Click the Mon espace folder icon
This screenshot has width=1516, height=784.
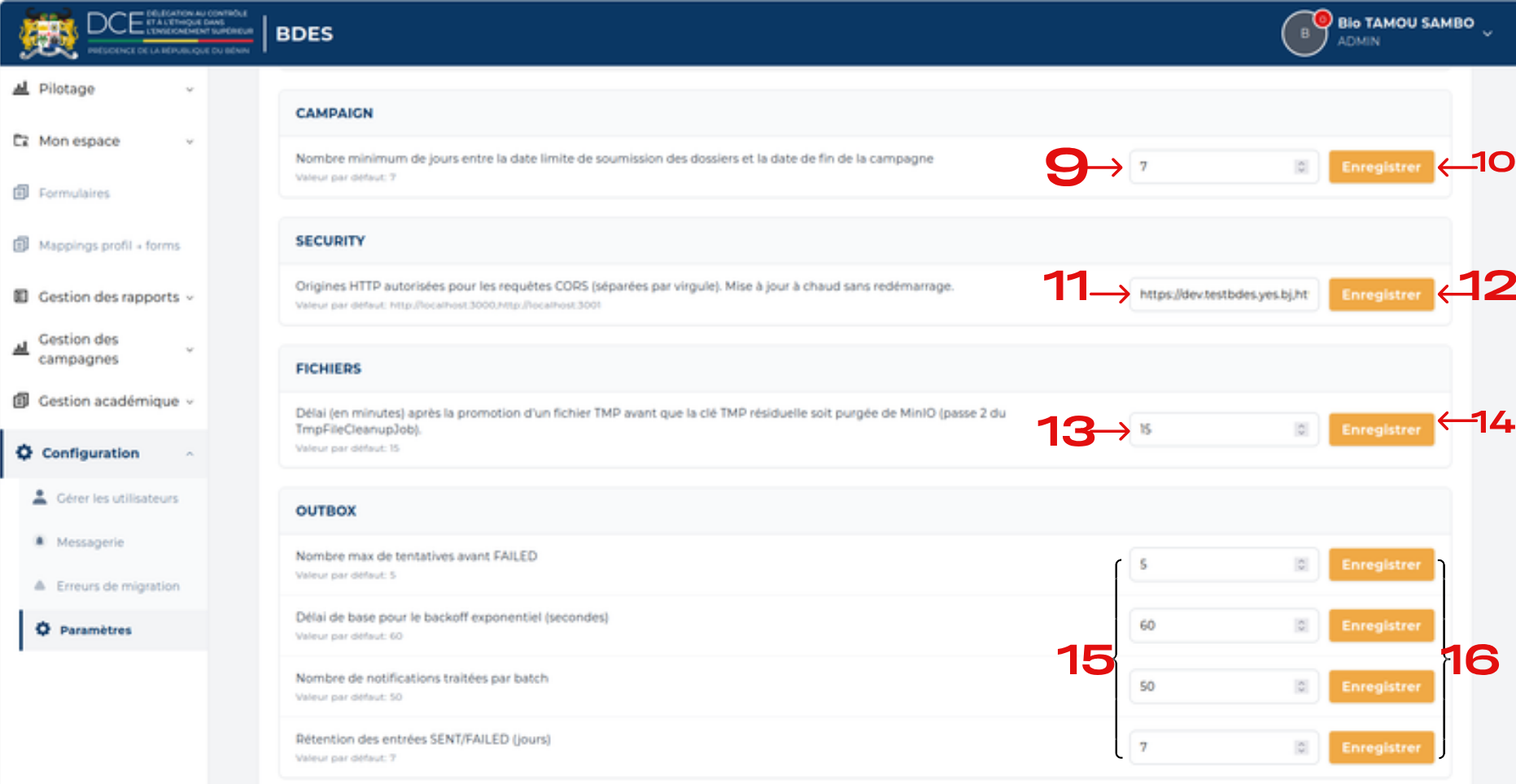tap(21, 140)
